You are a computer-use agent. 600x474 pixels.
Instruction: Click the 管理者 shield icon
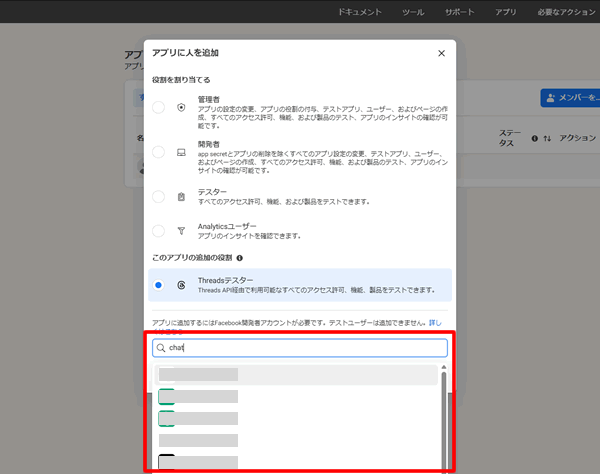pyautogui.click(x=181, y=107)
